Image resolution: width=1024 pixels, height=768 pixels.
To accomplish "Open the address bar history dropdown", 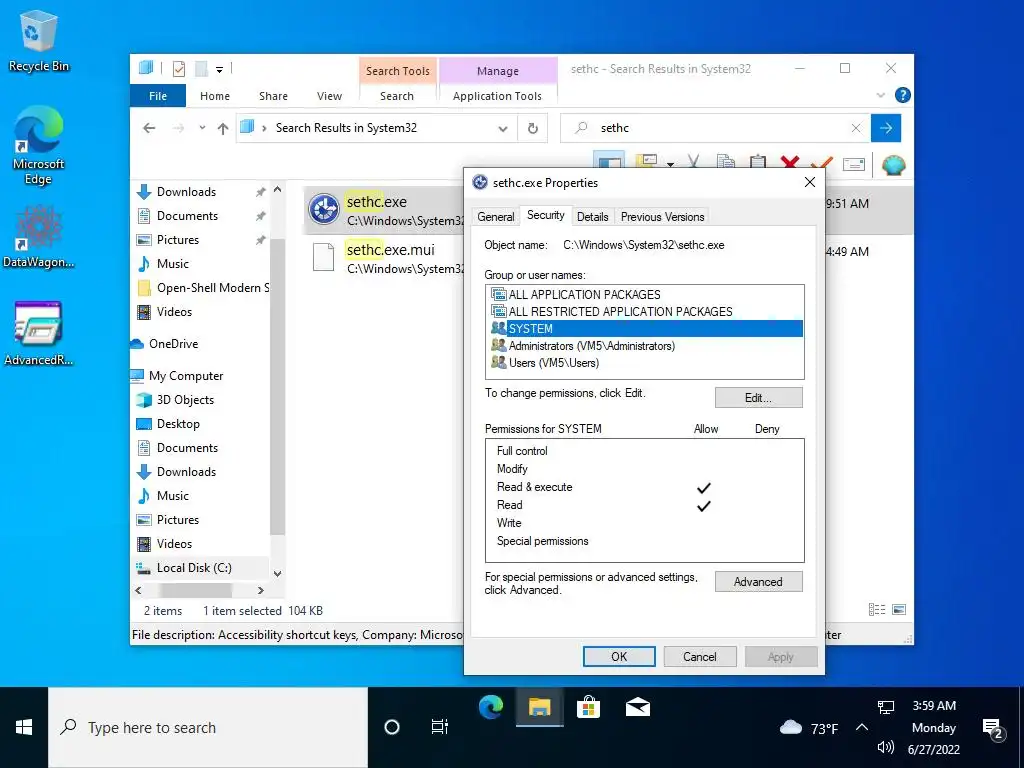I will 503,129.
